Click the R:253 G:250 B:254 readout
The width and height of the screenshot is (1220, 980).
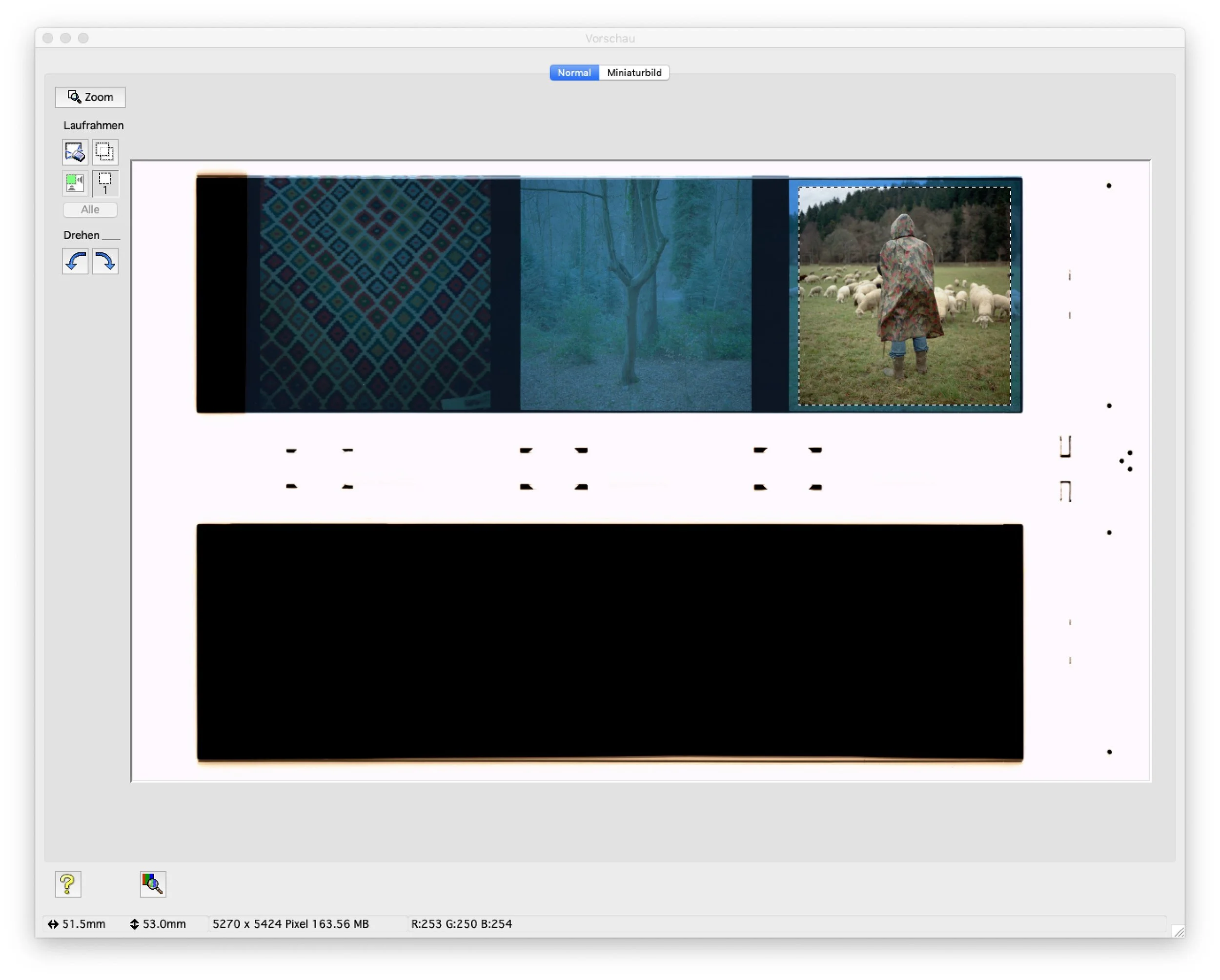(461, 924)
